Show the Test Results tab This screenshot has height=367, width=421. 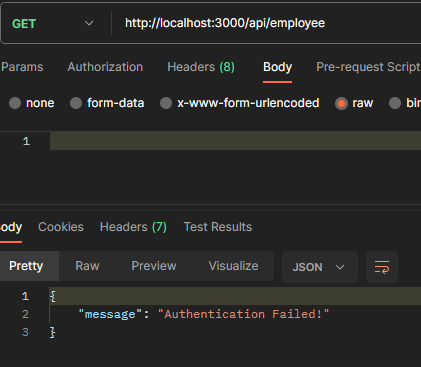point(218,227)
